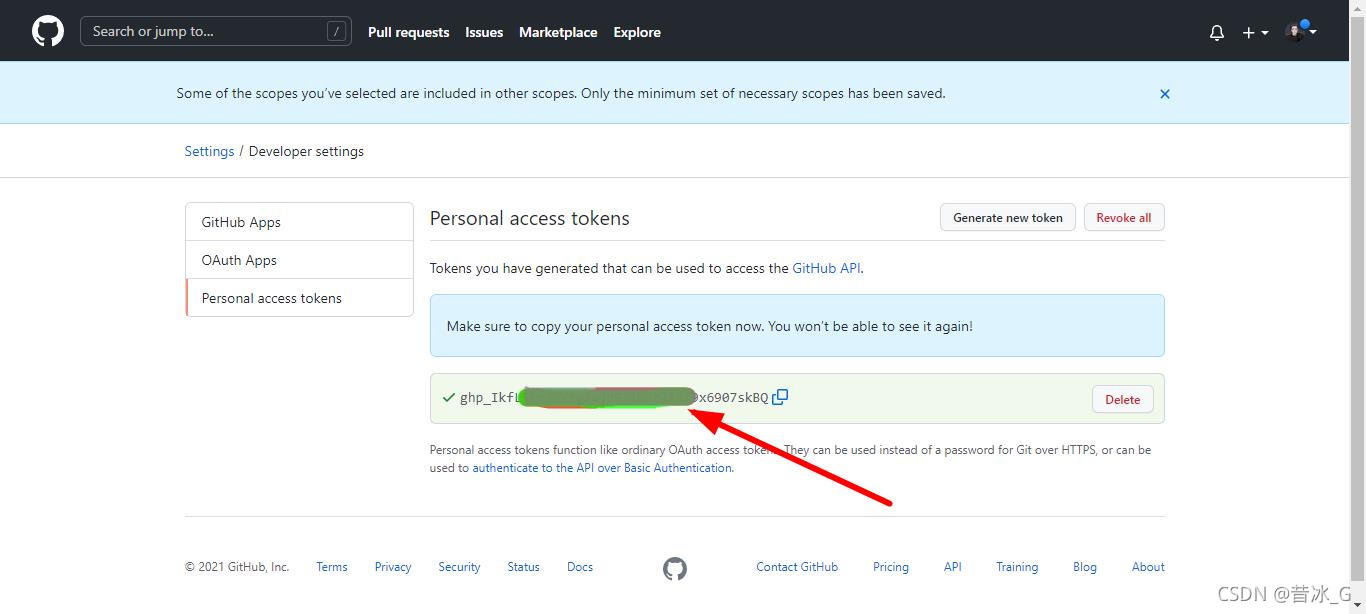Select the GitHub Apps sidebar item

tap(240, 221)
